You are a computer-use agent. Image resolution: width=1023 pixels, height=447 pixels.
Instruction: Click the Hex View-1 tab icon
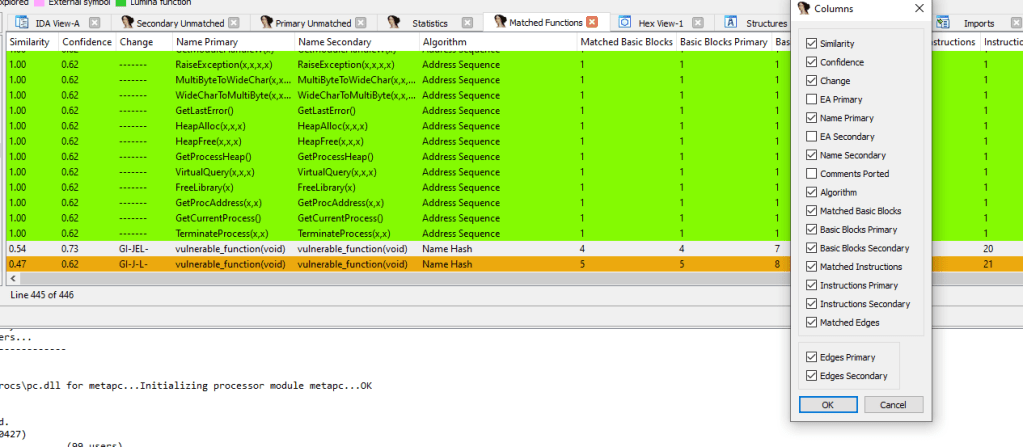click(625, 22)
